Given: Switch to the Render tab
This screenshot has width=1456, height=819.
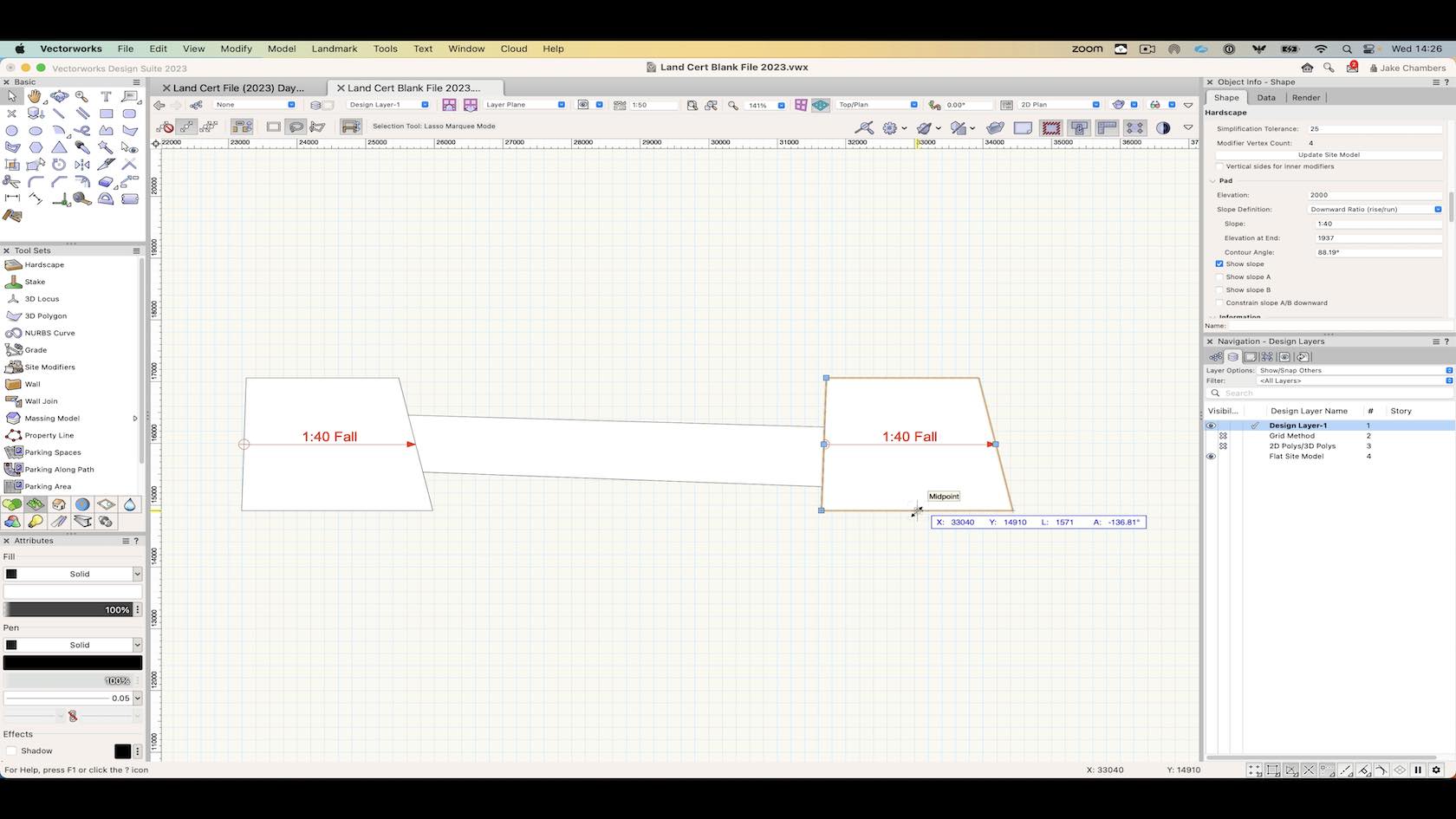Looking at the screenshot, I should (1305, 98).
